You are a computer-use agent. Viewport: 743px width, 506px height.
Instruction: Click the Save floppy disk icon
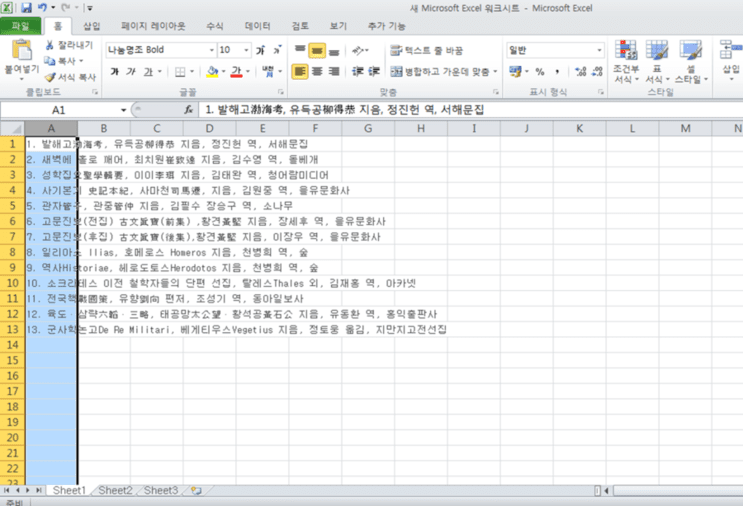(26, 8)
